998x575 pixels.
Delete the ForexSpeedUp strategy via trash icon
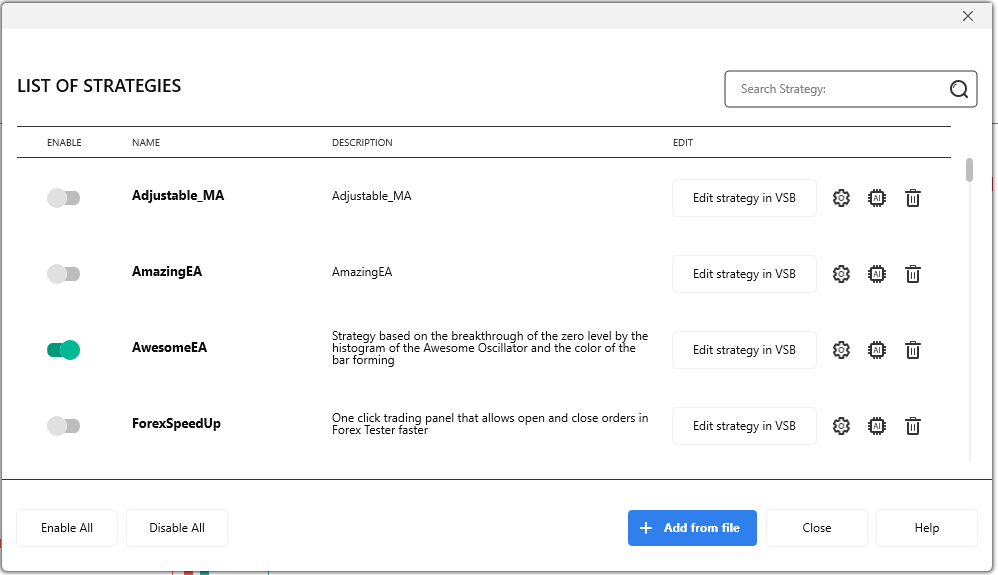pyautogui.click(x=913, y=426)
